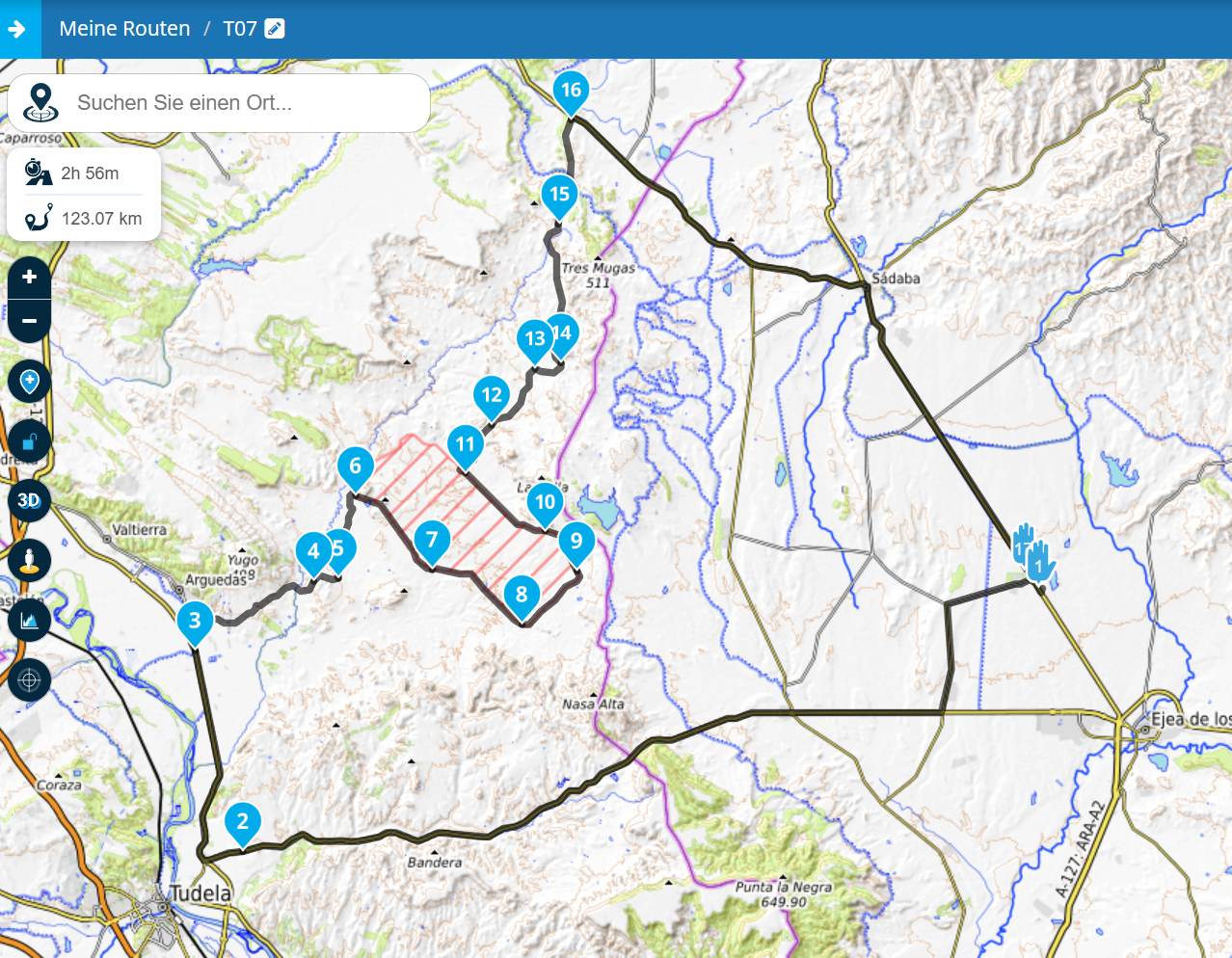
Task: Zoom in on the map
Action: (x=30, y=278)
